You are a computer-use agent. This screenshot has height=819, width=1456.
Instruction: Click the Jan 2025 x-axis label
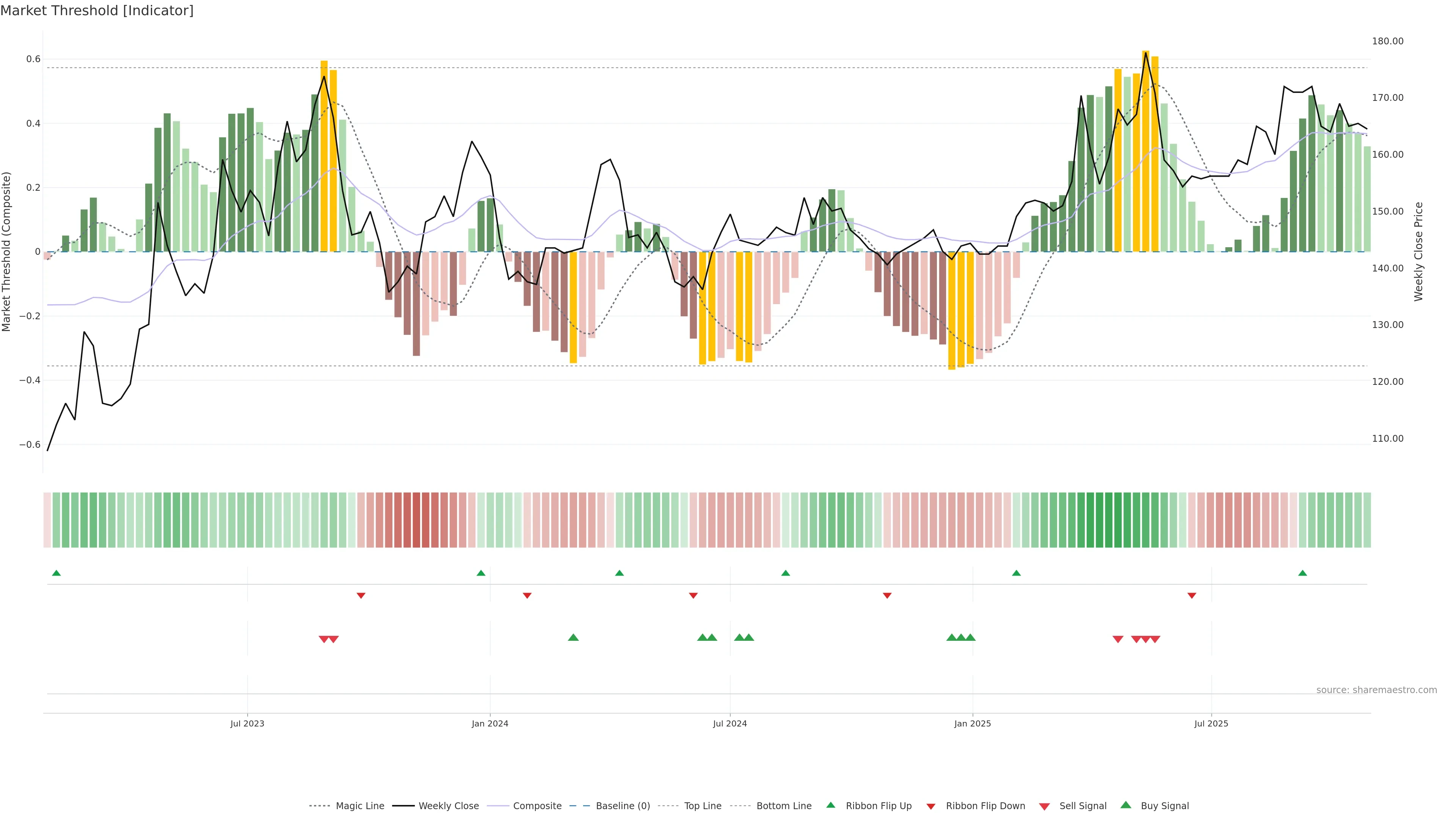(972, 723)
